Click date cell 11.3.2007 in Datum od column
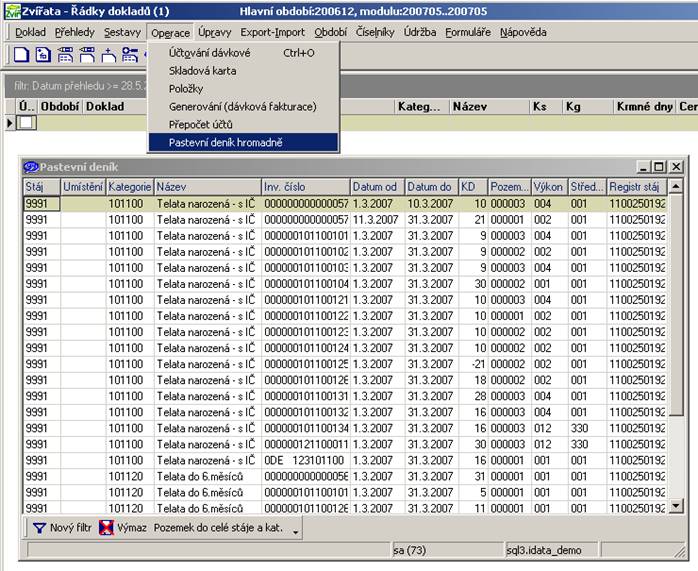The image size is (698, 571). pos(377,220)
